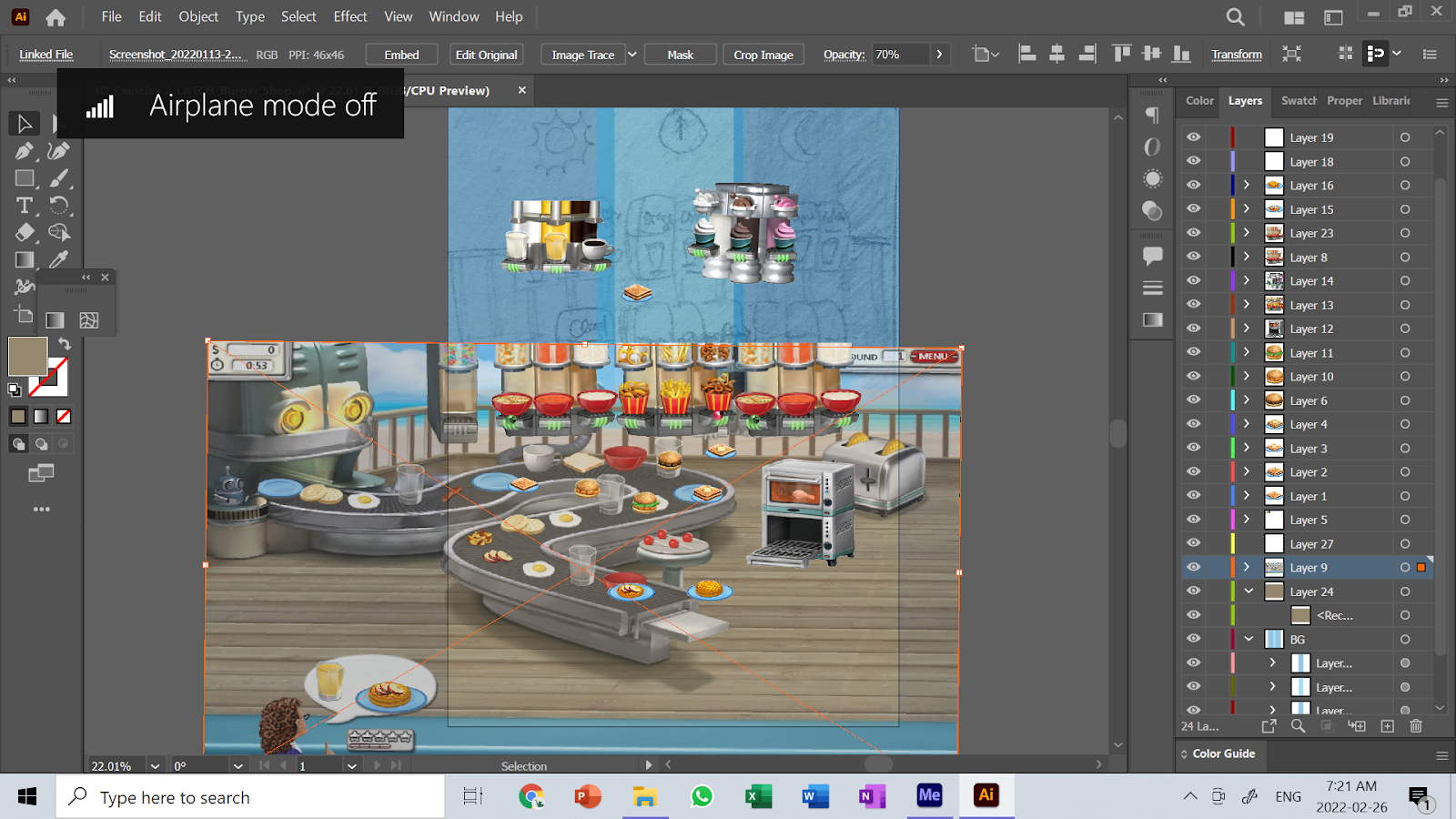Expand Layer 8 chevron

[1247, 257]
